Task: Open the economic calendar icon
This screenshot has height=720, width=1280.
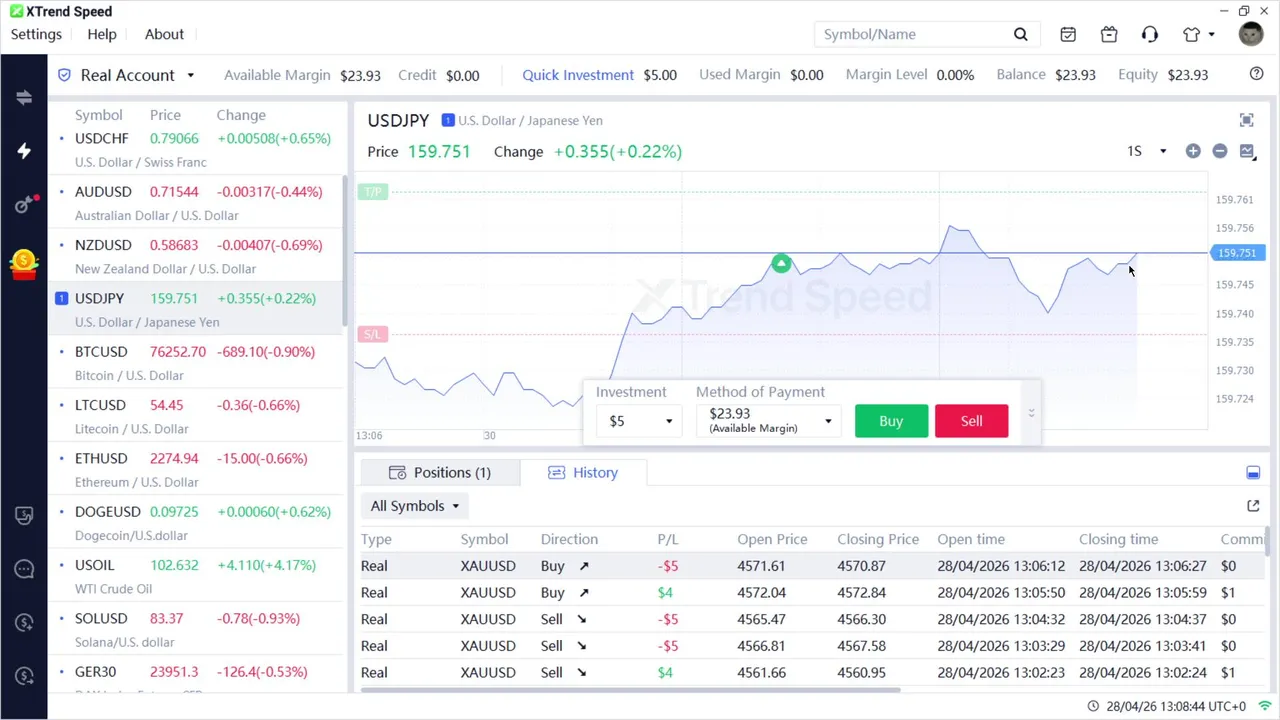Action: click(1068, 35)
